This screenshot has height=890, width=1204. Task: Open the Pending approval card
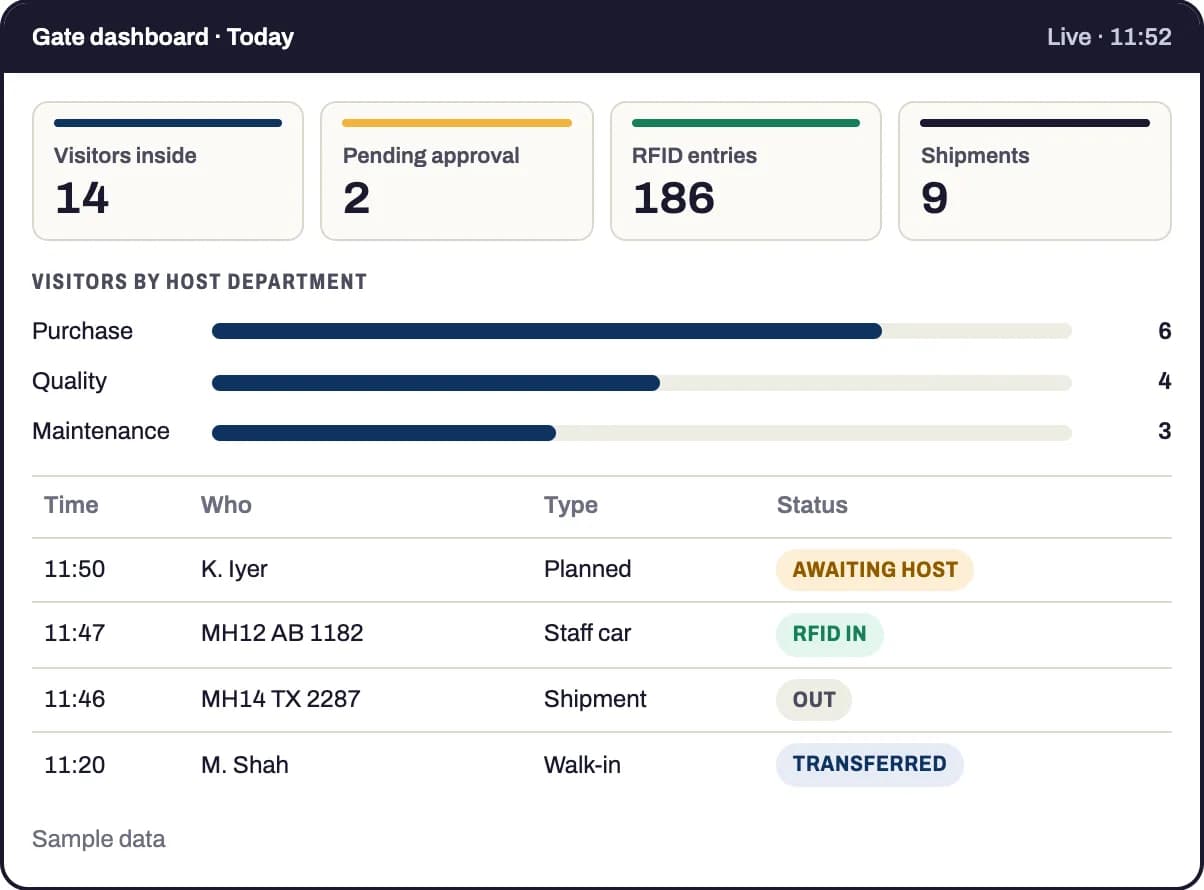(457, 171)
